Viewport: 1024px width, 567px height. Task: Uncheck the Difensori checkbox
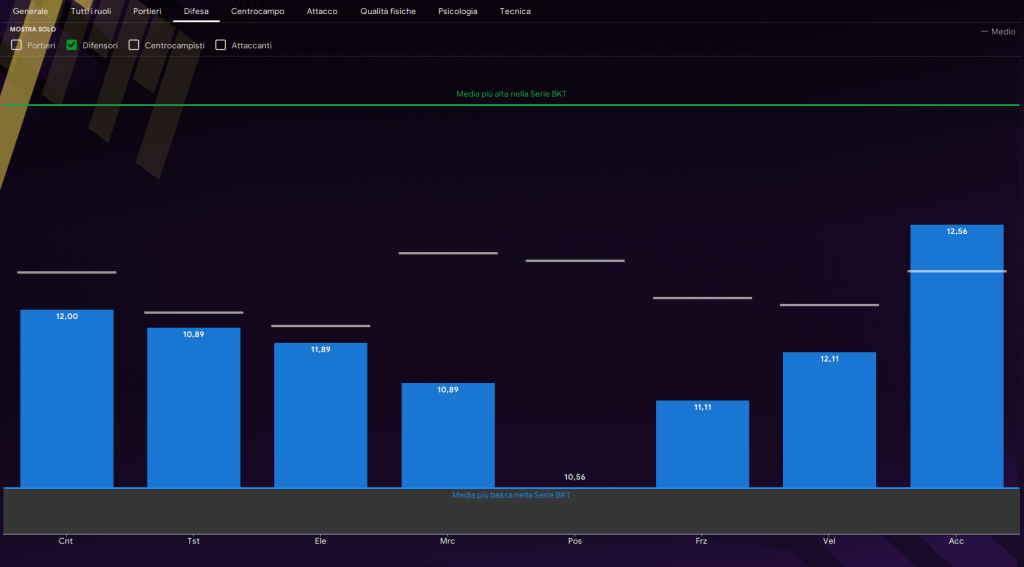(72, 45)
